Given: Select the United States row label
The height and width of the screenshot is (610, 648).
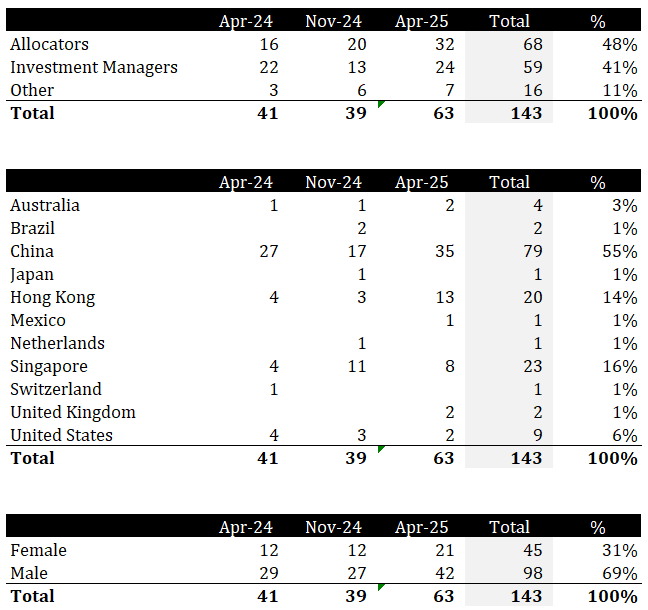Looking at the screenshot, I should tap(61, 435).
